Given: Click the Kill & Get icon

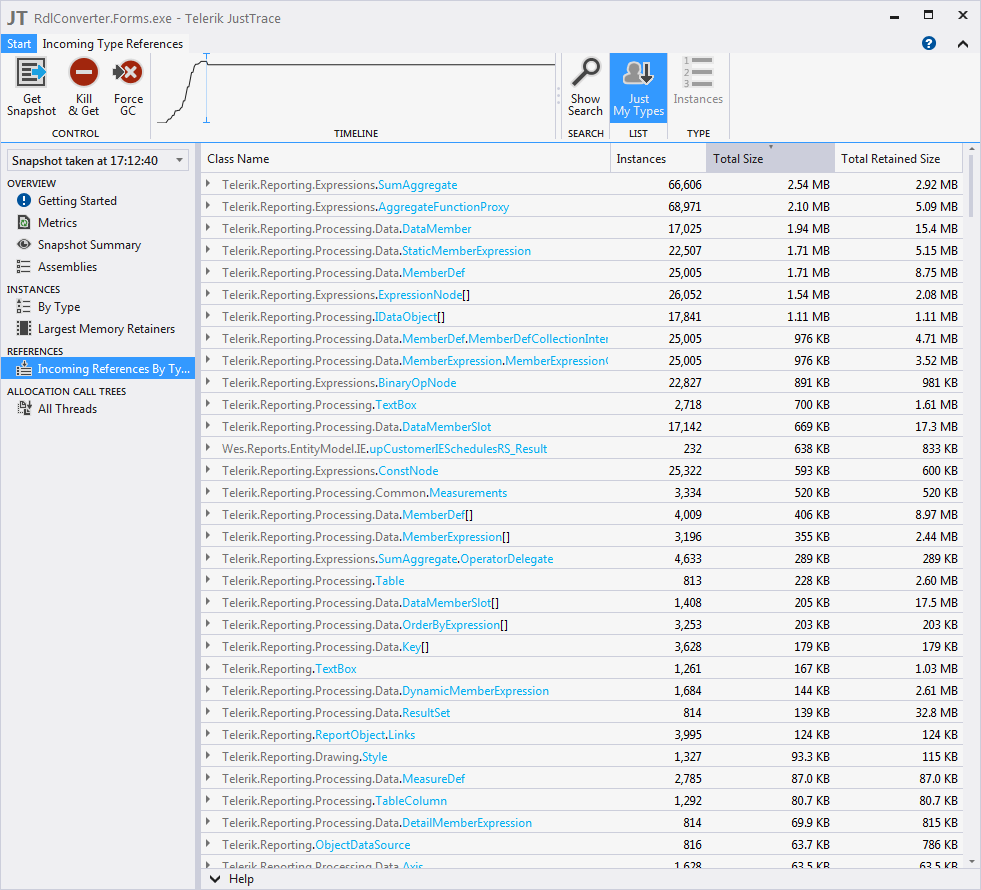Looking at the screenshot, I should 84,73.
